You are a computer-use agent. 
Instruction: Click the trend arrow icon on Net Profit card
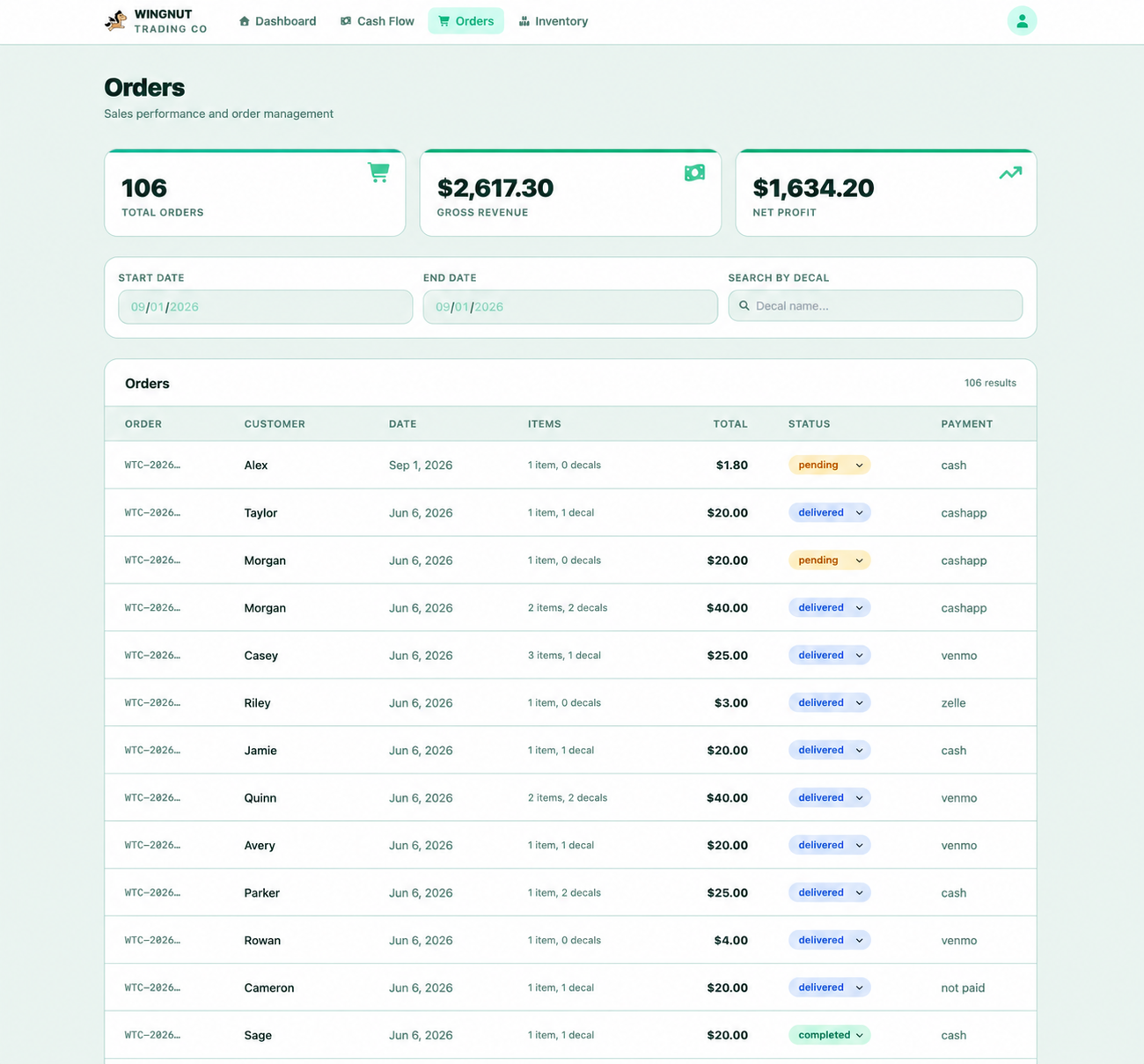(x=1010, y=172)
